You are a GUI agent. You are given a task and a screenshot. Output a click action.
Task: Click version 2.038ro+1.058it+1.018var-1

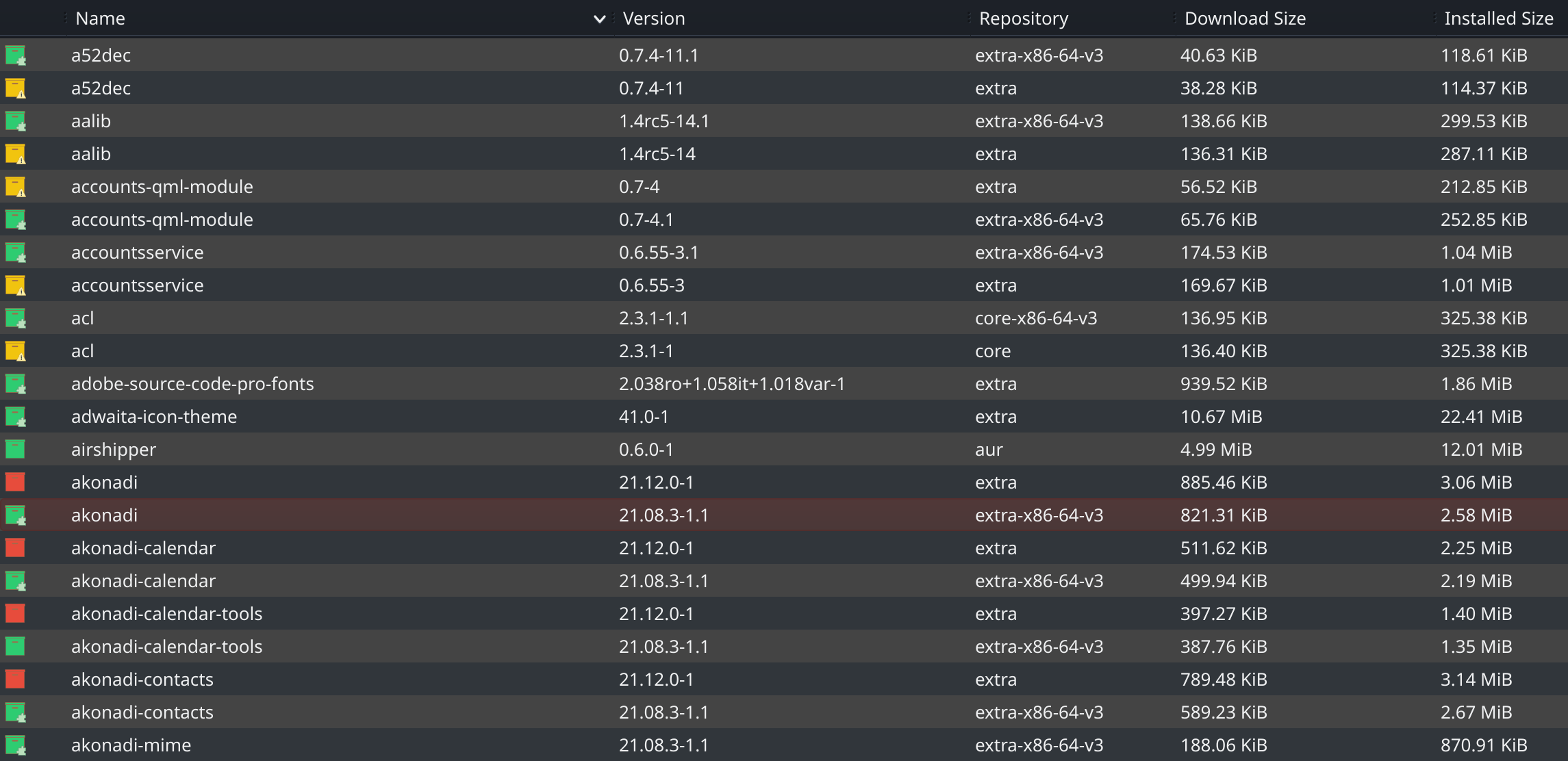[732, 384]
